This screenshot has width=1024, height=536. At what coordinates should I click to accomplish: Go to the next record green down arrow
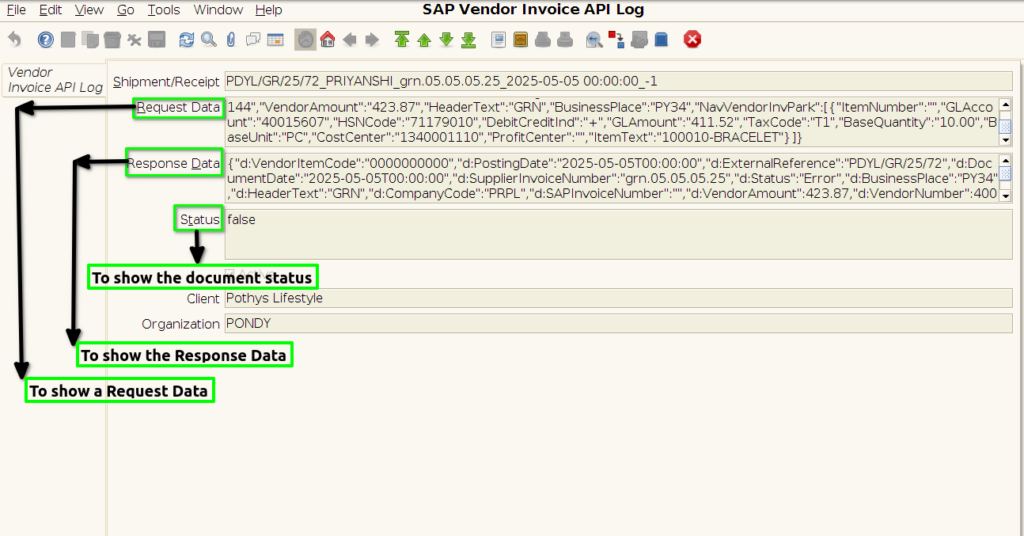click(x=447, y=40)
